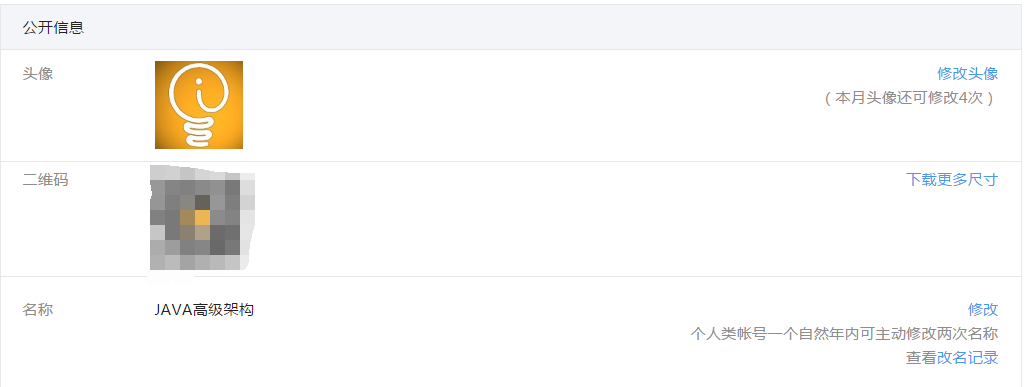The width and height of the screenshot is (1027, 387).
Task: Click the 公开信息 section header
Action: point(54,28)
